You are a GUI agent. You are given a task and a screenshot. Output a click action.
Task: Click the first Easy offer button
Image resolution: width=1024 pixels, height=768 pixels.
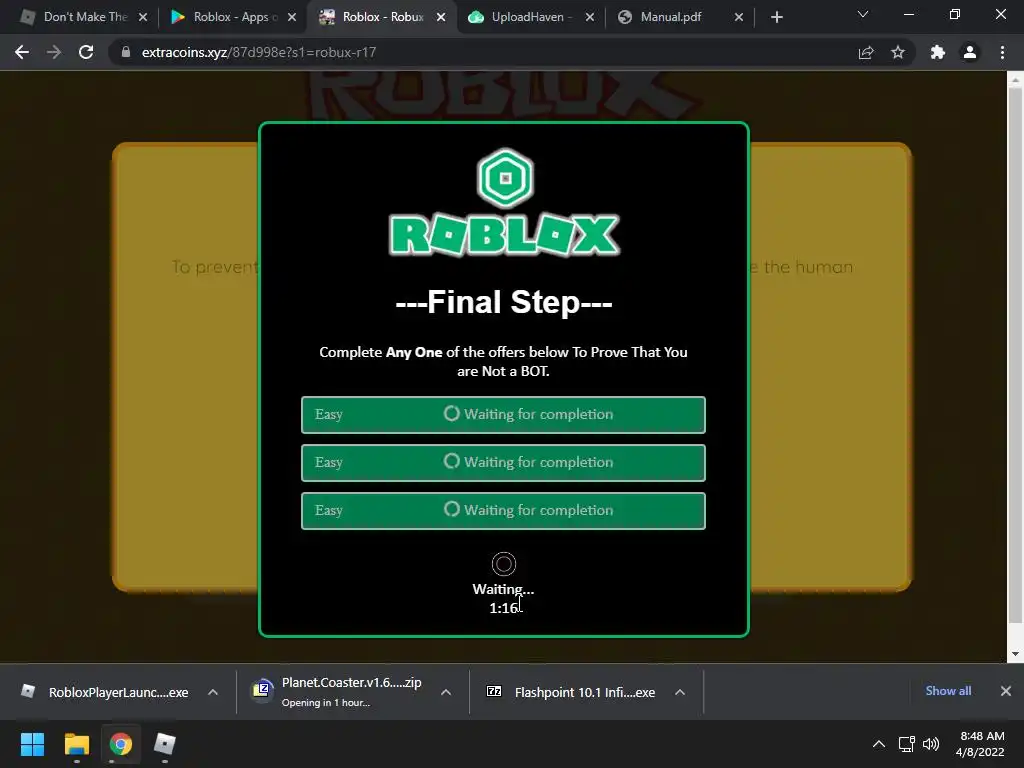(503, 415)
